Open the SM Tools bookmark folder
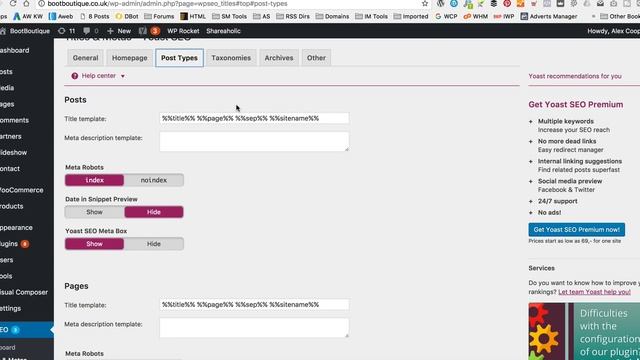 tap(230, 16)
